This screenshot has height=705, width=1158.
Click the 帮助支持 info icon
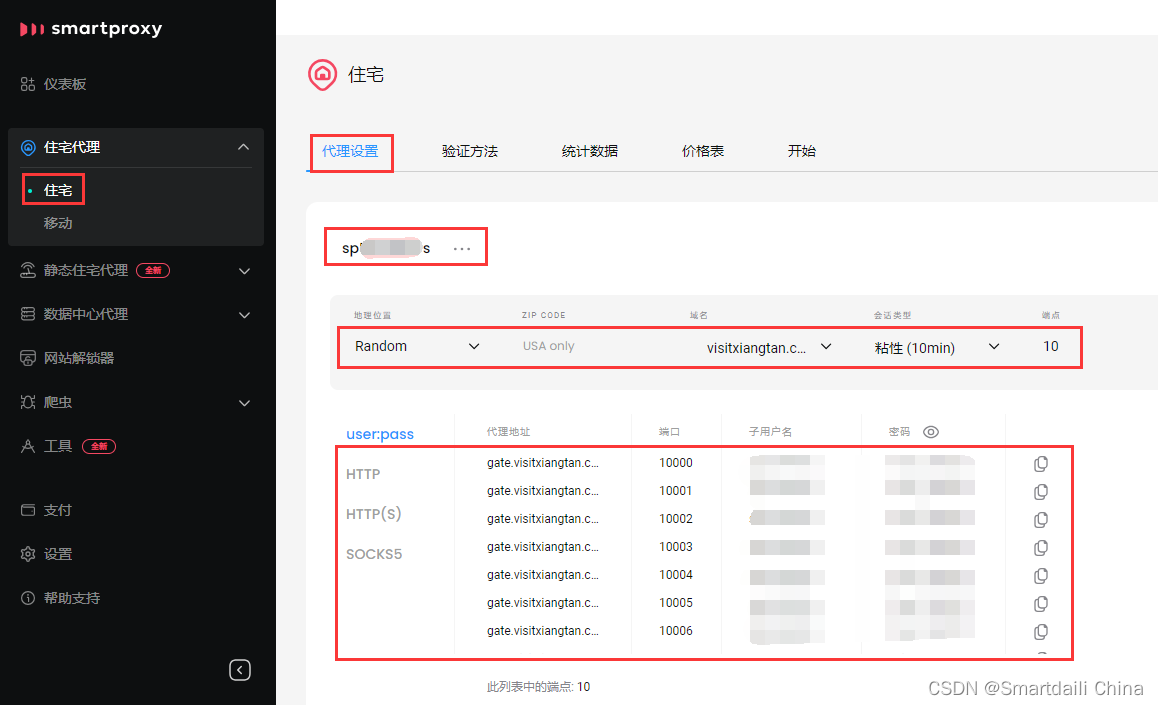tap(28, 598)
